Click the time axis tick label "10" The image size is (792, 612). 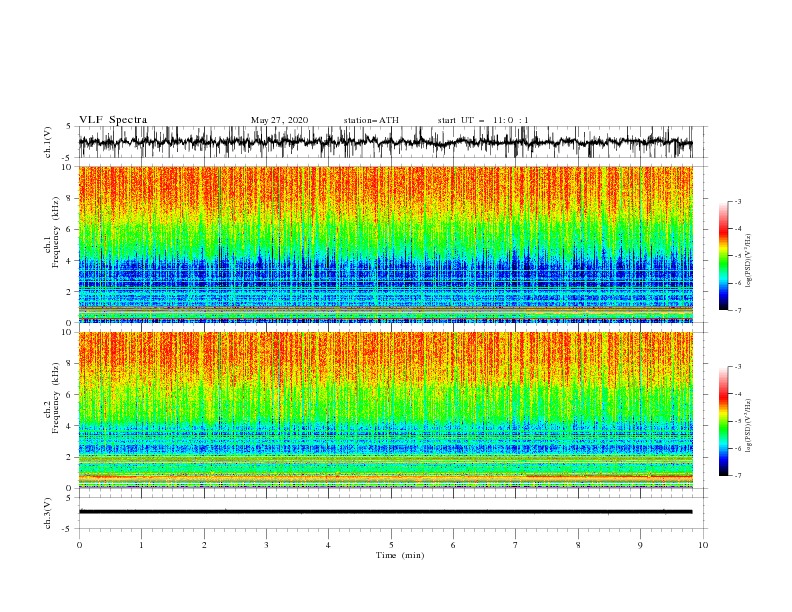(x=703, y=545)
